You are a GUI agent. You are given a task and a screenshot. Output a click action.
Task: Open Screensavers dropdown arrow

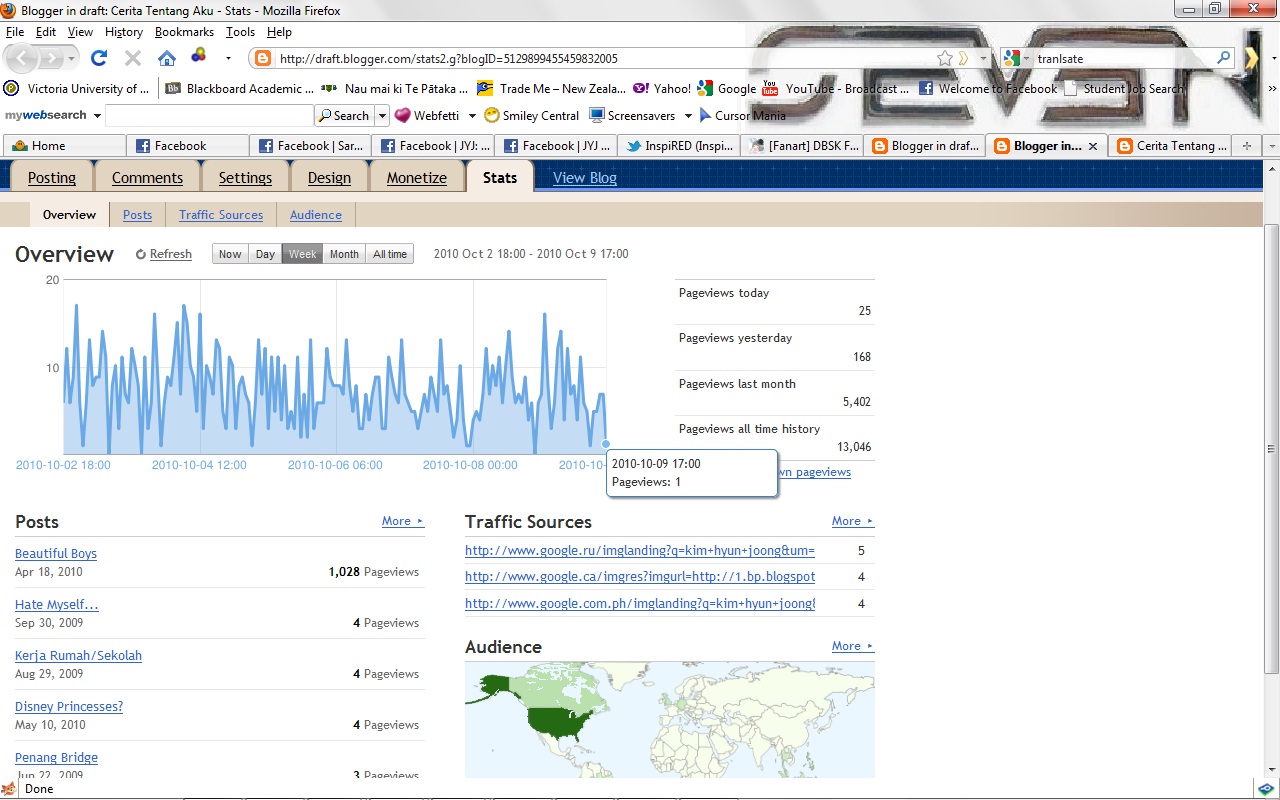pyautogui.click(x=688, y=116)
